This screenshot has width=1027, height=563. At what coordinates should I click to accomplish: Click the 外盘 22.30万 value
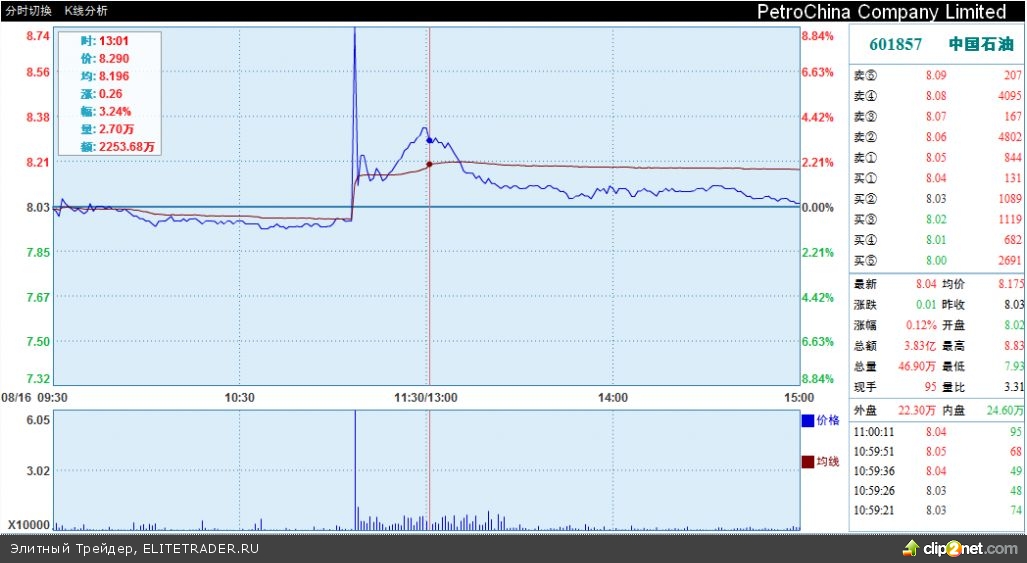click(x=916, y=409)
